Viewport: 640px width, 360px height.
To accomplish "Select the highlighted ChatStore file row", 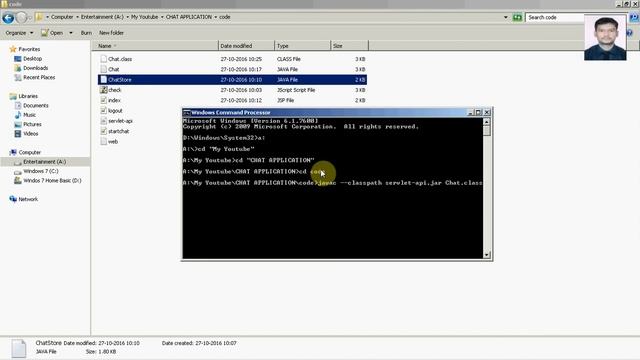I will click(232, 80).
